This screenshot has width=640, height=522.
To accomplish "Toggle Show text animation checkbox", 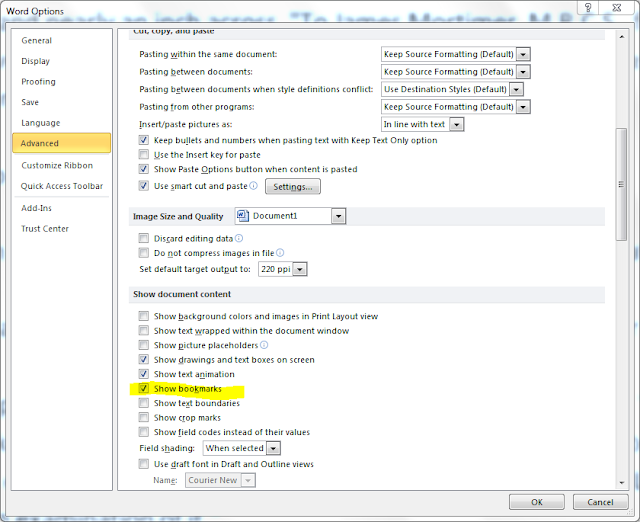I will [x=144, y=374].
